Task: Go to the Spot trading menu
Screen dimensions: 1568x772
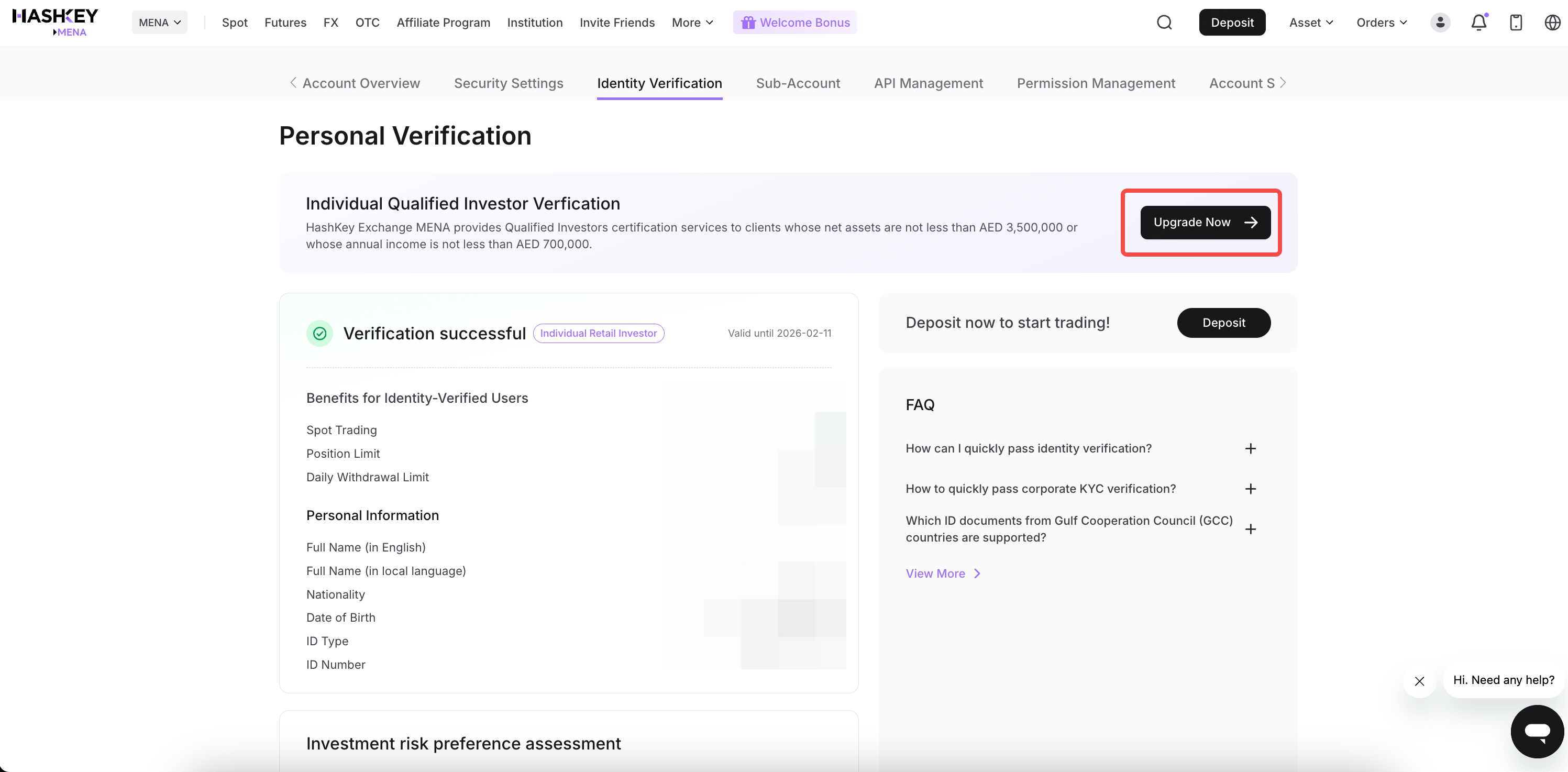Action: (x=234, y=23)
